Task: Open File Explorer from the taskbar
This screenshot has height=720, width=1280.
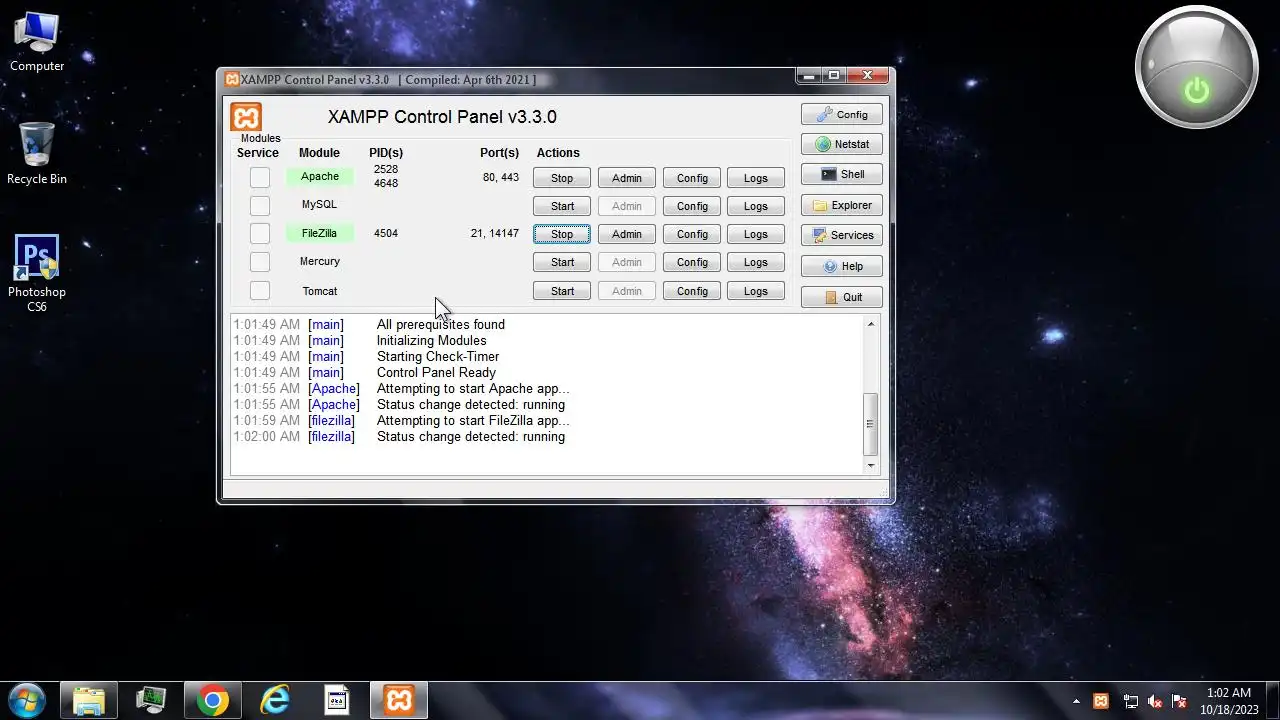Action: [89, 700]
